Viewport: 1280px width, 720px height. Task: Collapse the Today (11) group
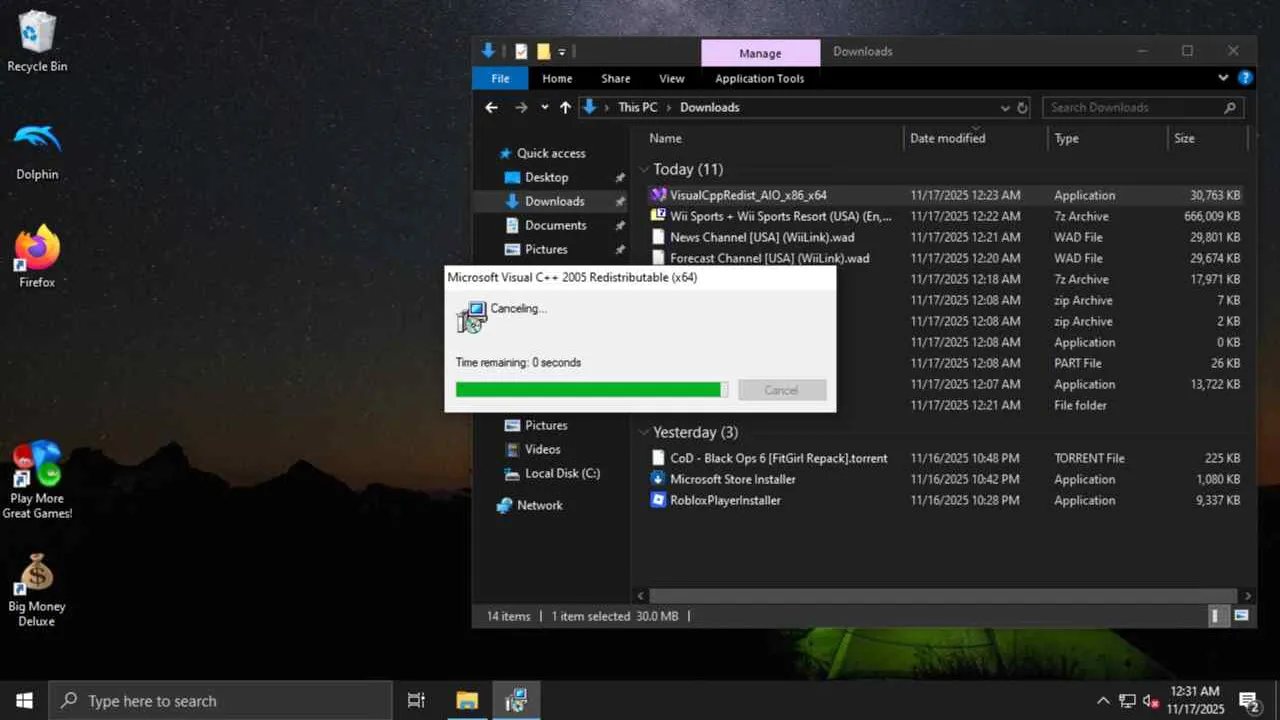[645, 169]
